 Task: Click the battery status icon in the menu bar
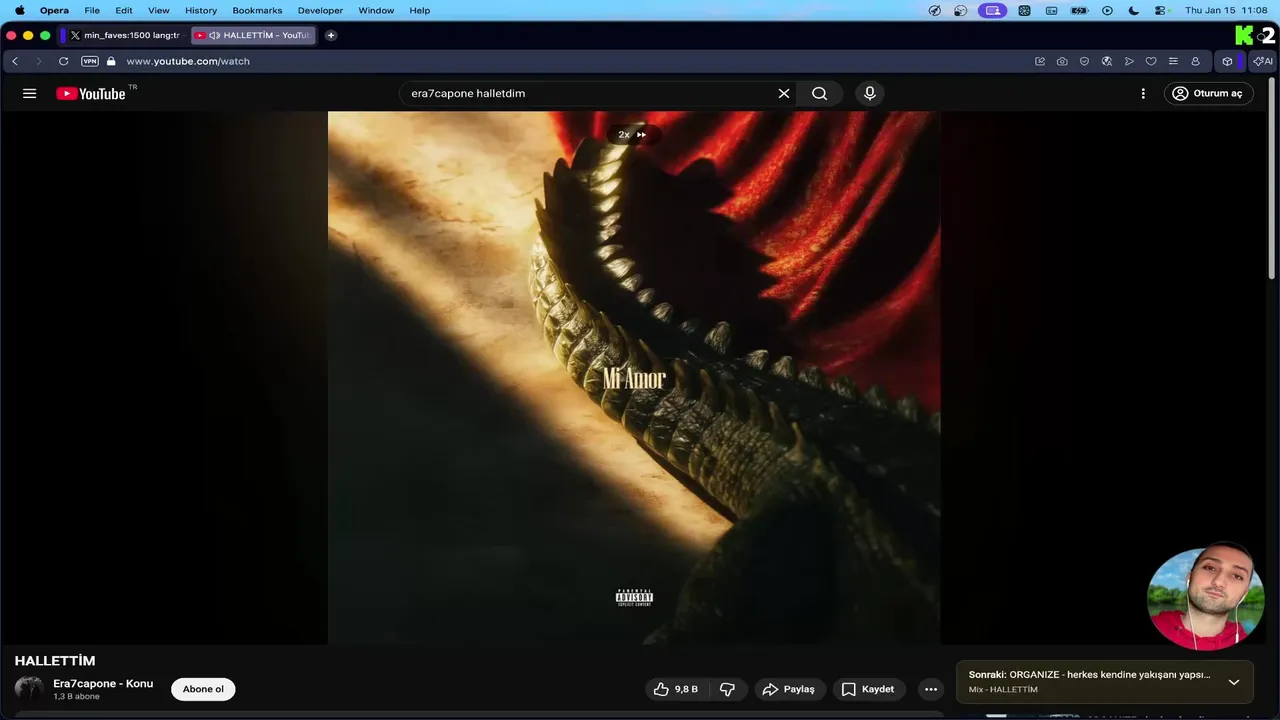tap(1079, 10)
